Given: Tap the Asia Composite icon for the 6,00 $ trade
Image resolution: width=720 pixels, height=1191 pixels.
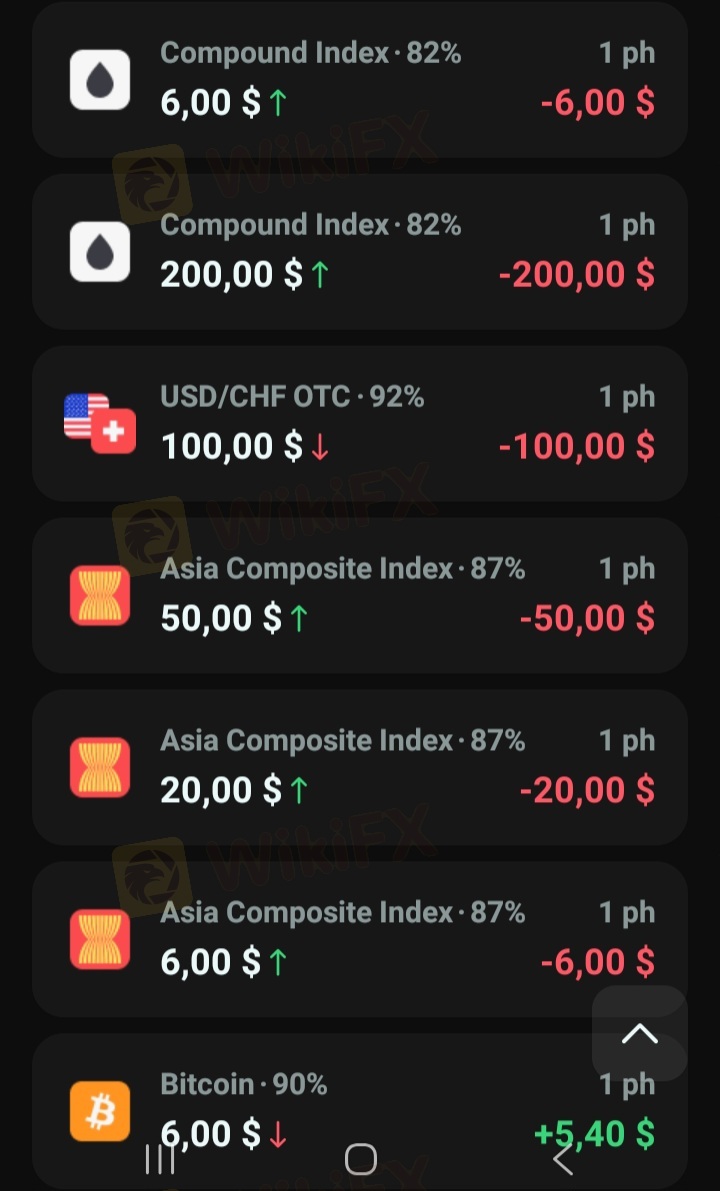Looking at the screenshot, I should tap(100, 940).
